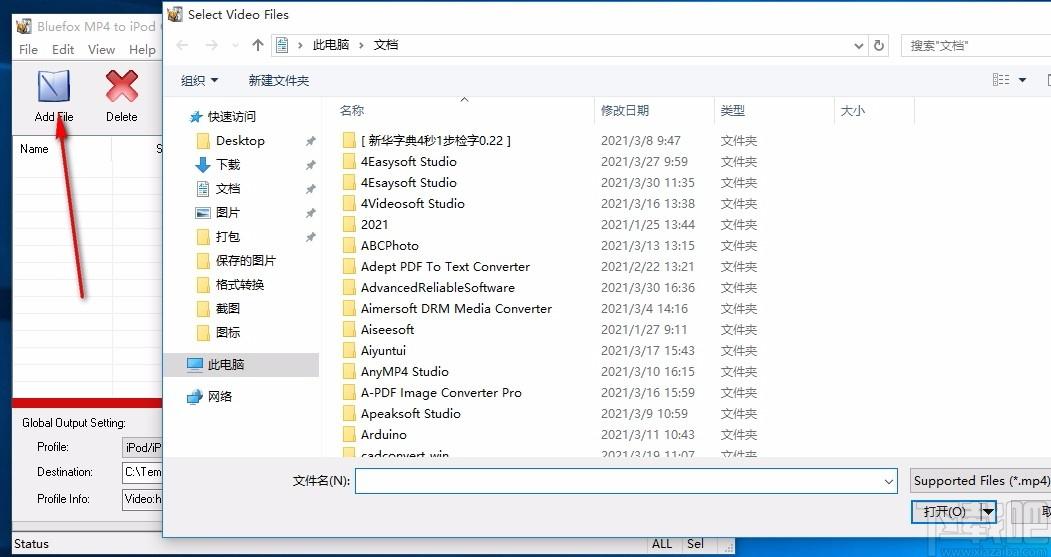Go forward with the dialog's forward arrow
This screenshot has width=1051, height=557.
[212, 45]
